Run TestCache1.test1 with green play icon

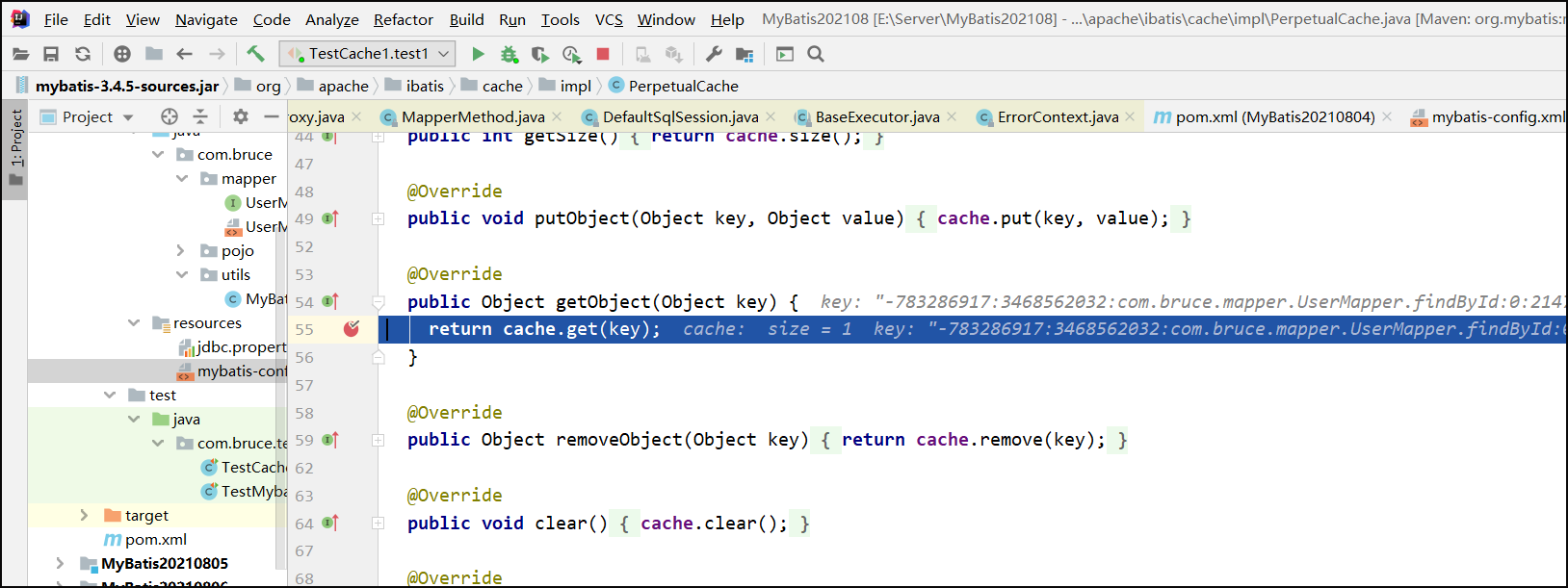(x=478, y=54)
